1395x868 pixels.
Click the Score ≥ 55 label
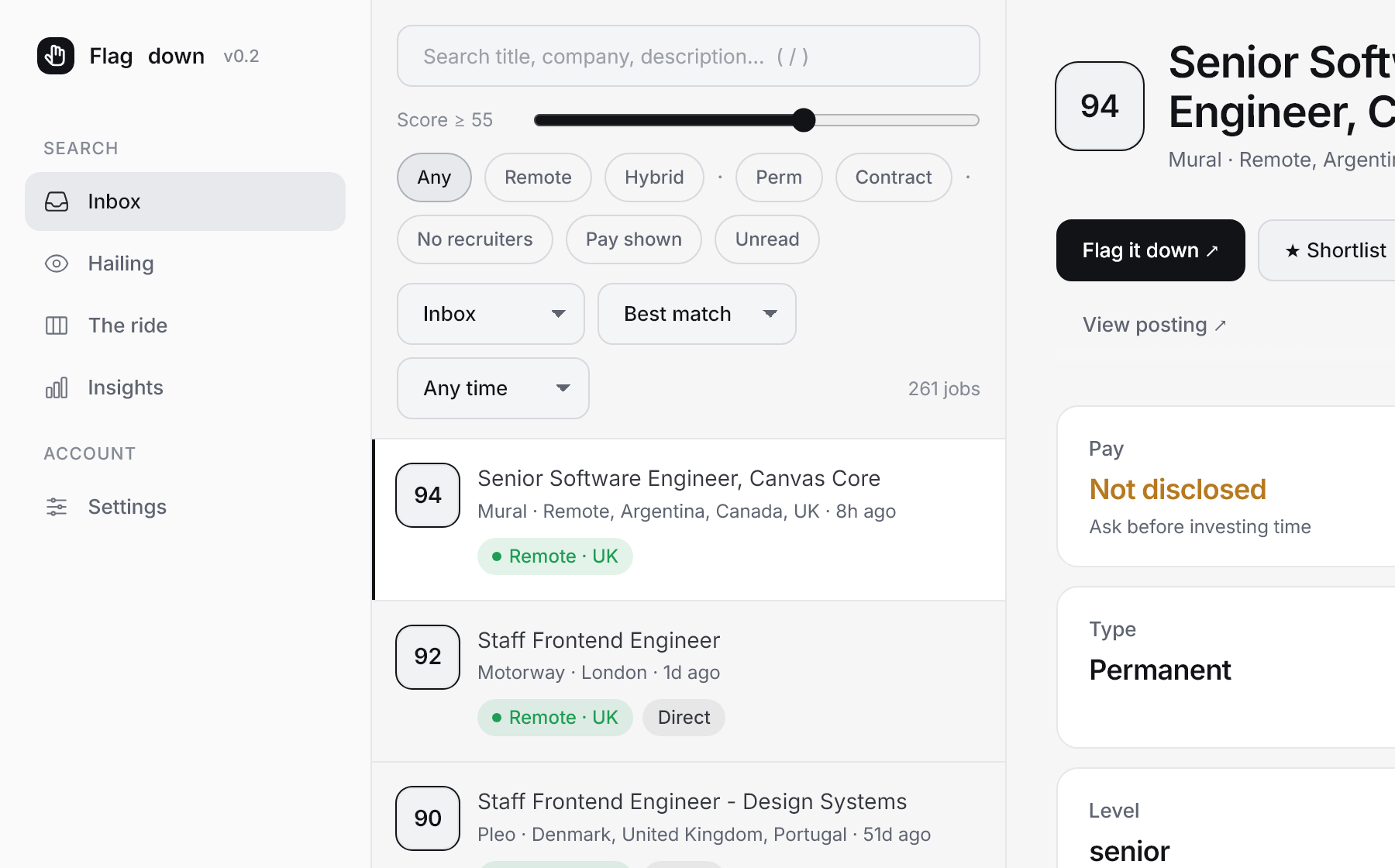[x=445, y=120]
